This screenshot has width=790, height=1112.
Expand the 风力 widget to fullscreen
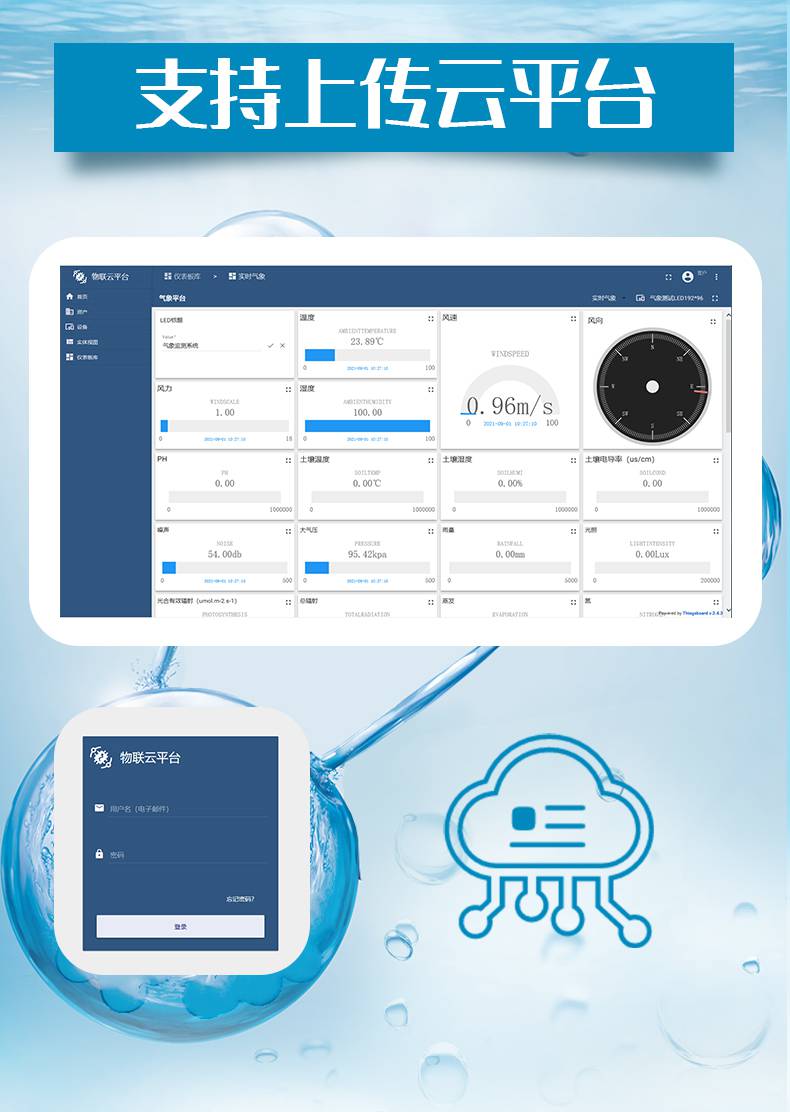pos(288,389)
